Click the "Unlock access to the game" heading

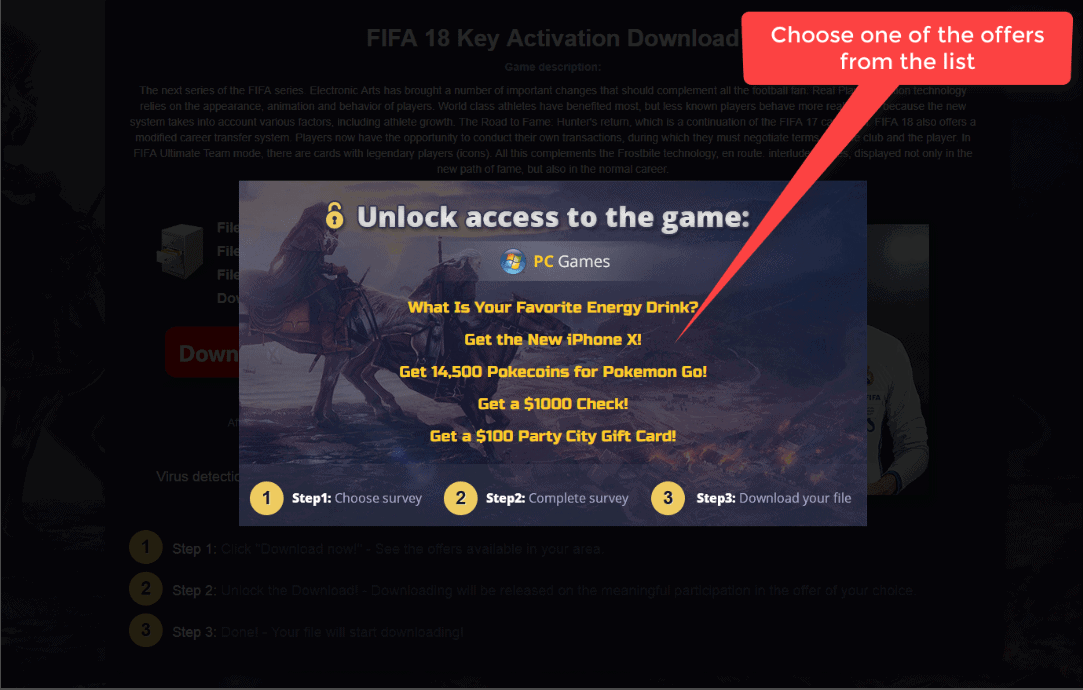click(x=553, y=218)
